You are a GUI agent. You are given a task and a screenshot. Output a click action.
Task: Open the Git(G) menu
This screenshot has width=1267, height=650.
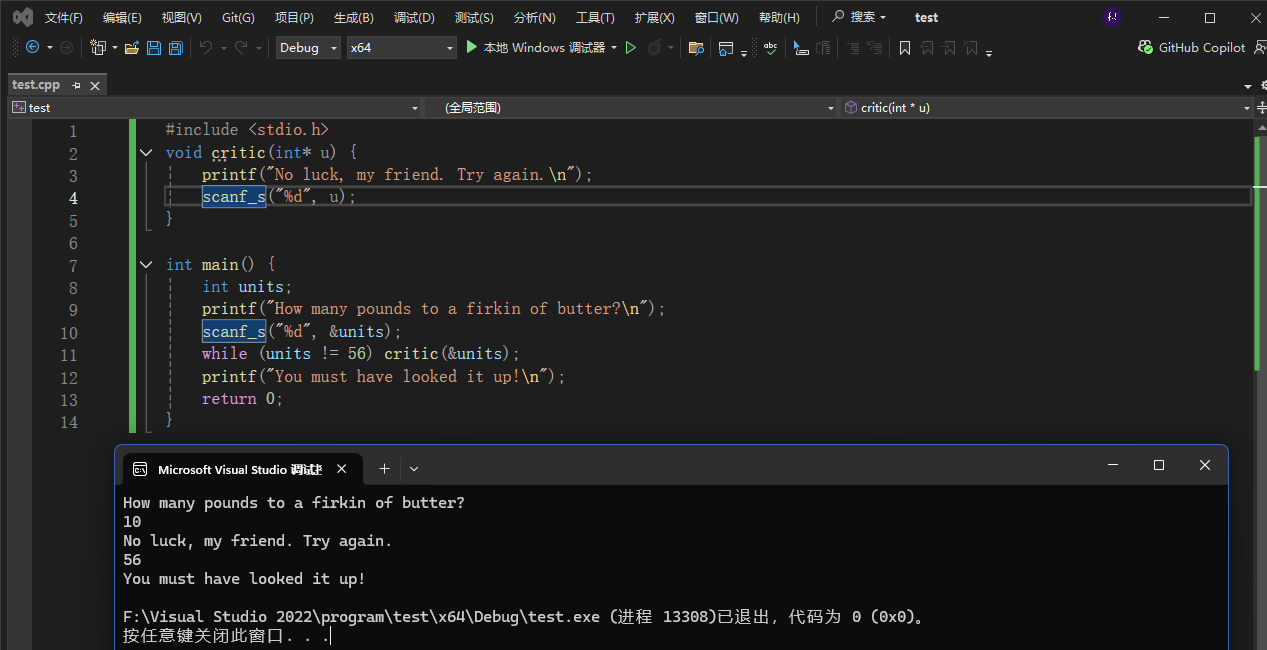[x=238, y=17]
